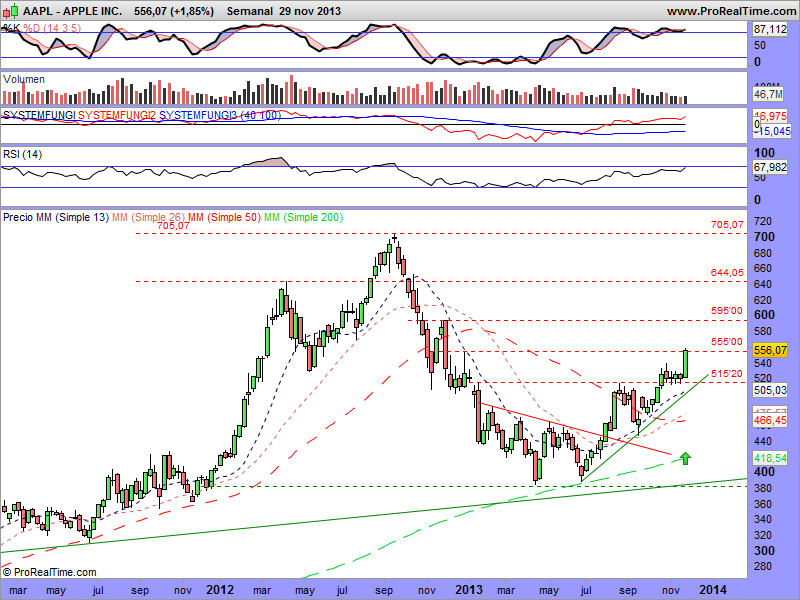This screenshot has width=800, height=600.
Task: Click the volume value "46,7M"
Action: (768, 94)
